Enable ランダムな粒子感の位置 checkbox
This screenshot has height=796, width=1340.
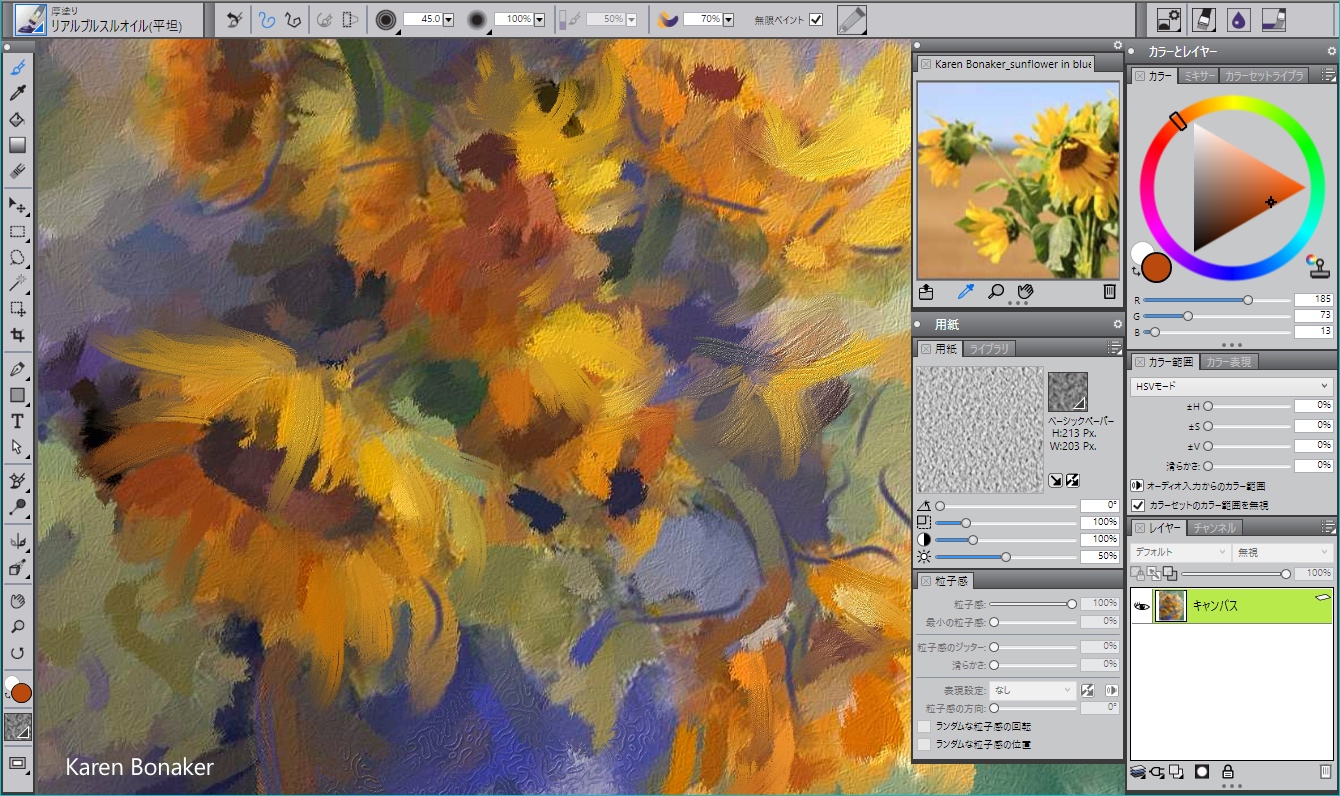click(924, 745)
